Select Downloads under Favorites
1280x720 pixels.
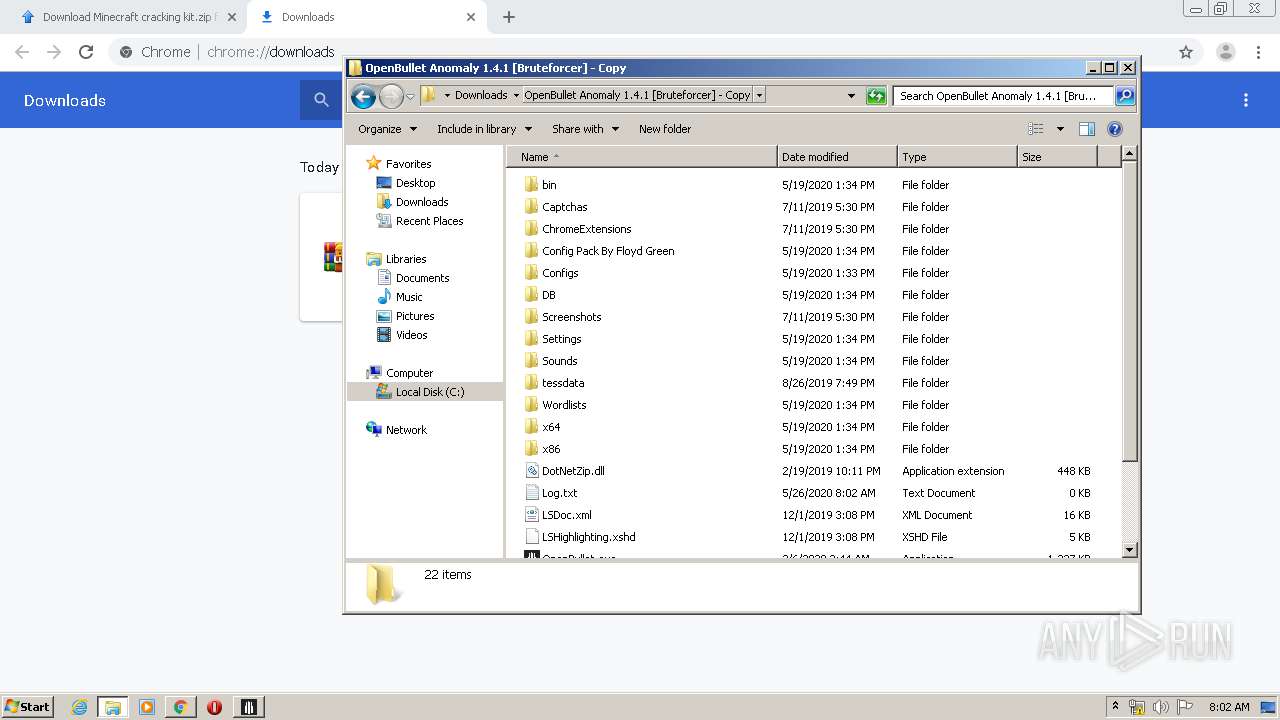pos(422,202)
